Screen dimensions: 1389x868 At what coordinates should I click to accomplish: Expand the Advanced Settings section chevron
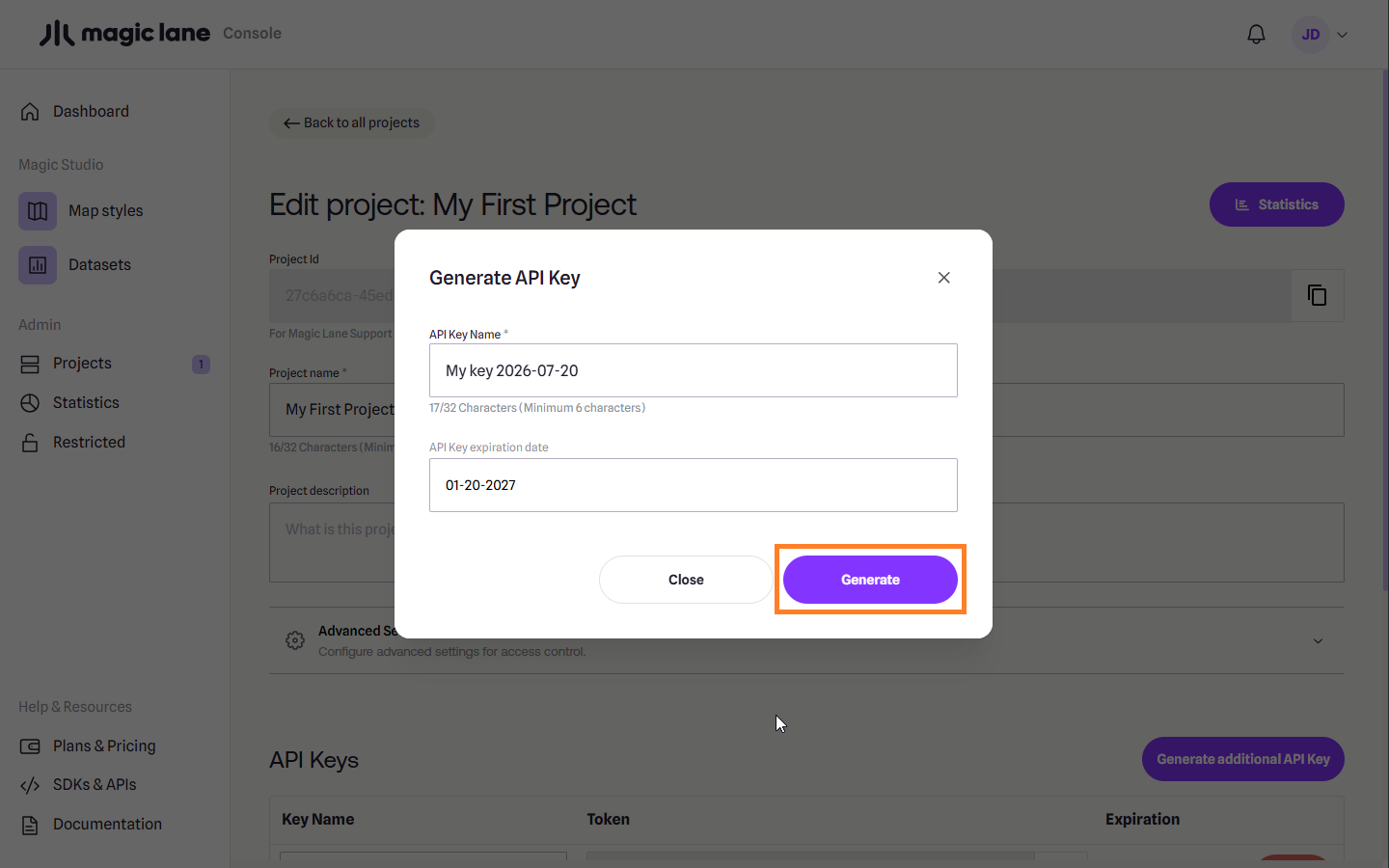click(1318, 641)
